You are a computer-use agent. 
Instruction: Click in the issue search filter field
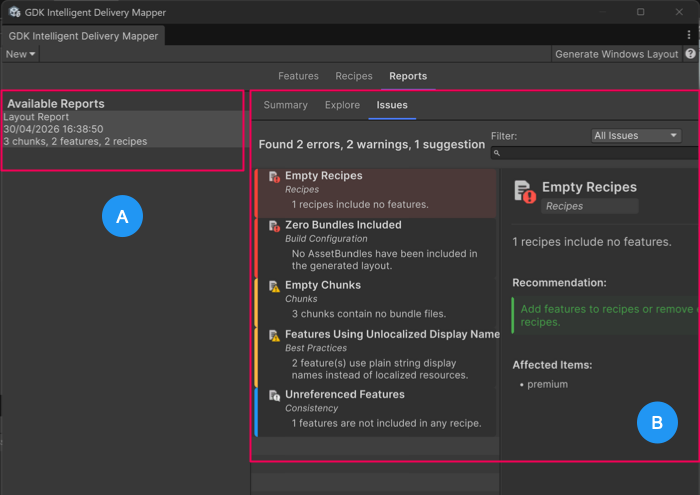595,153
